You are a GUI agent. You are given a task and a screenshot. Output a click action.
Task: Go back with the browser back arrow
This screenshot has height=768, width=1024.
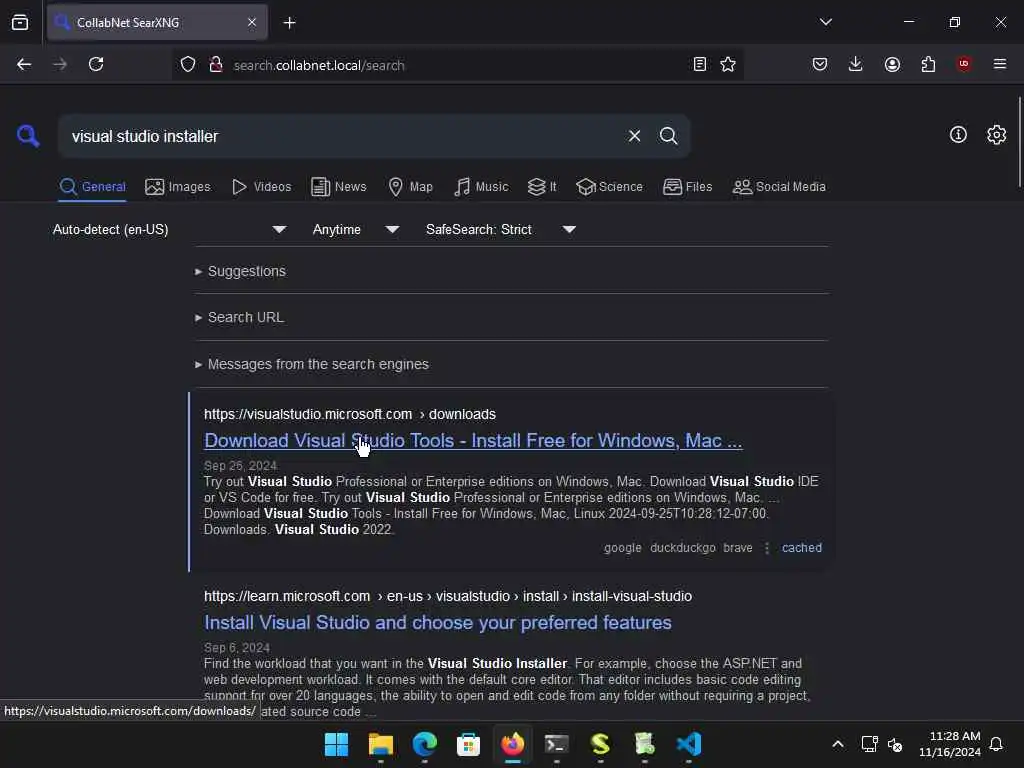pos(24,64)
